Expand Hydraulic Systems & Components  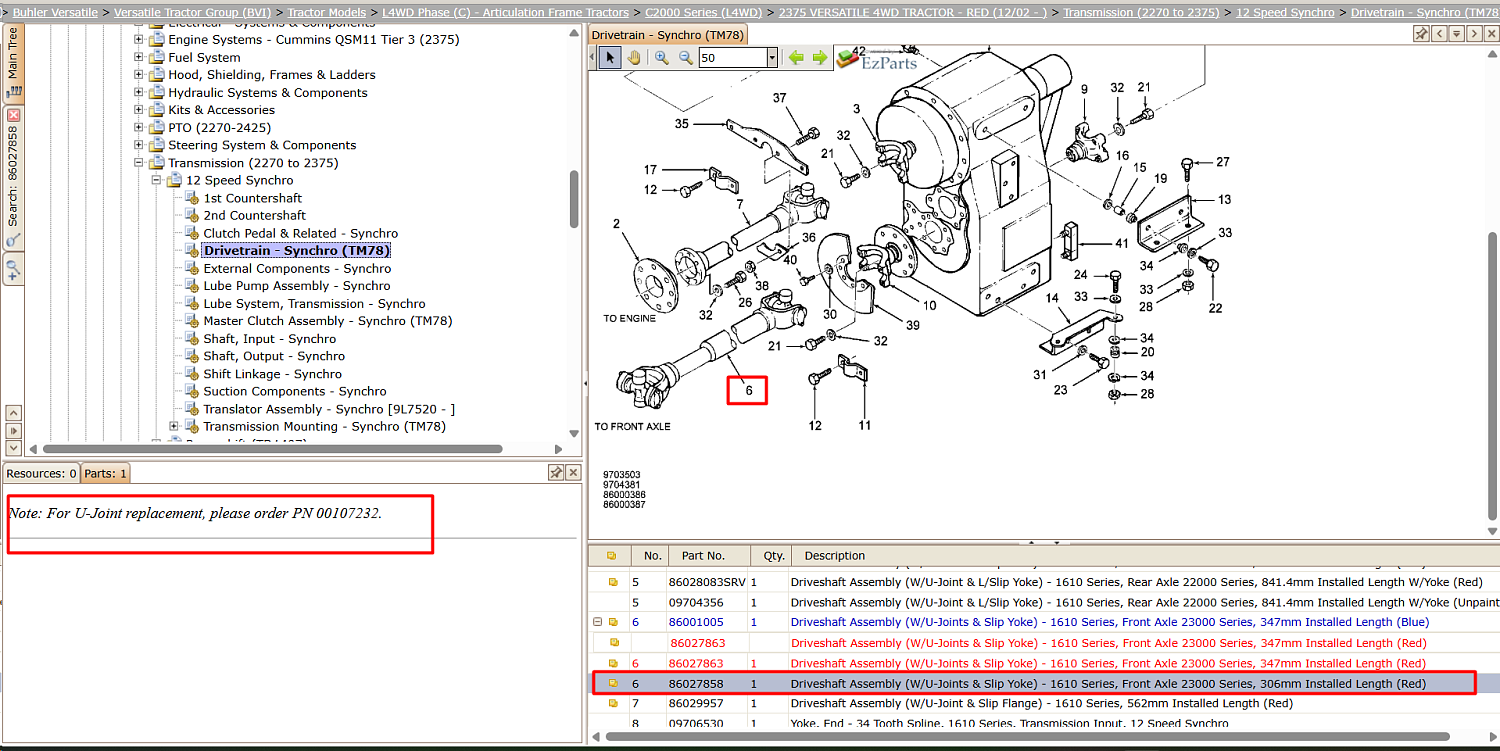139,93
